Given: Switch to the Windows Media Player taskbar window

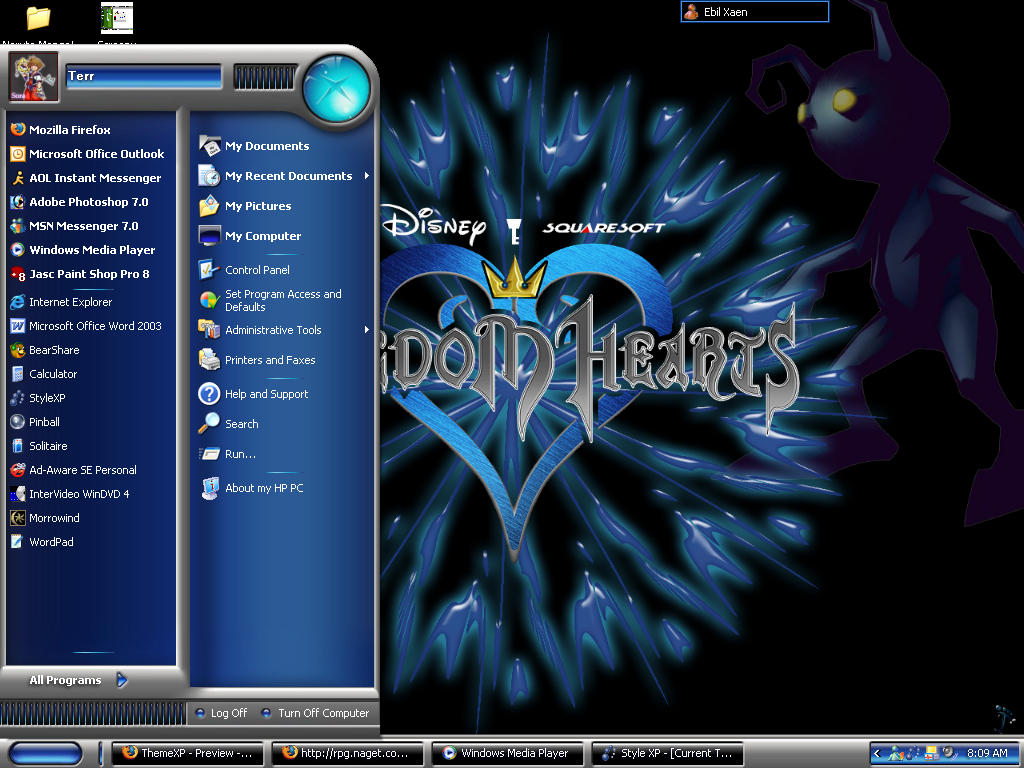Looking at the screenshot, I should pyautogui.click(x=506, y=753).
